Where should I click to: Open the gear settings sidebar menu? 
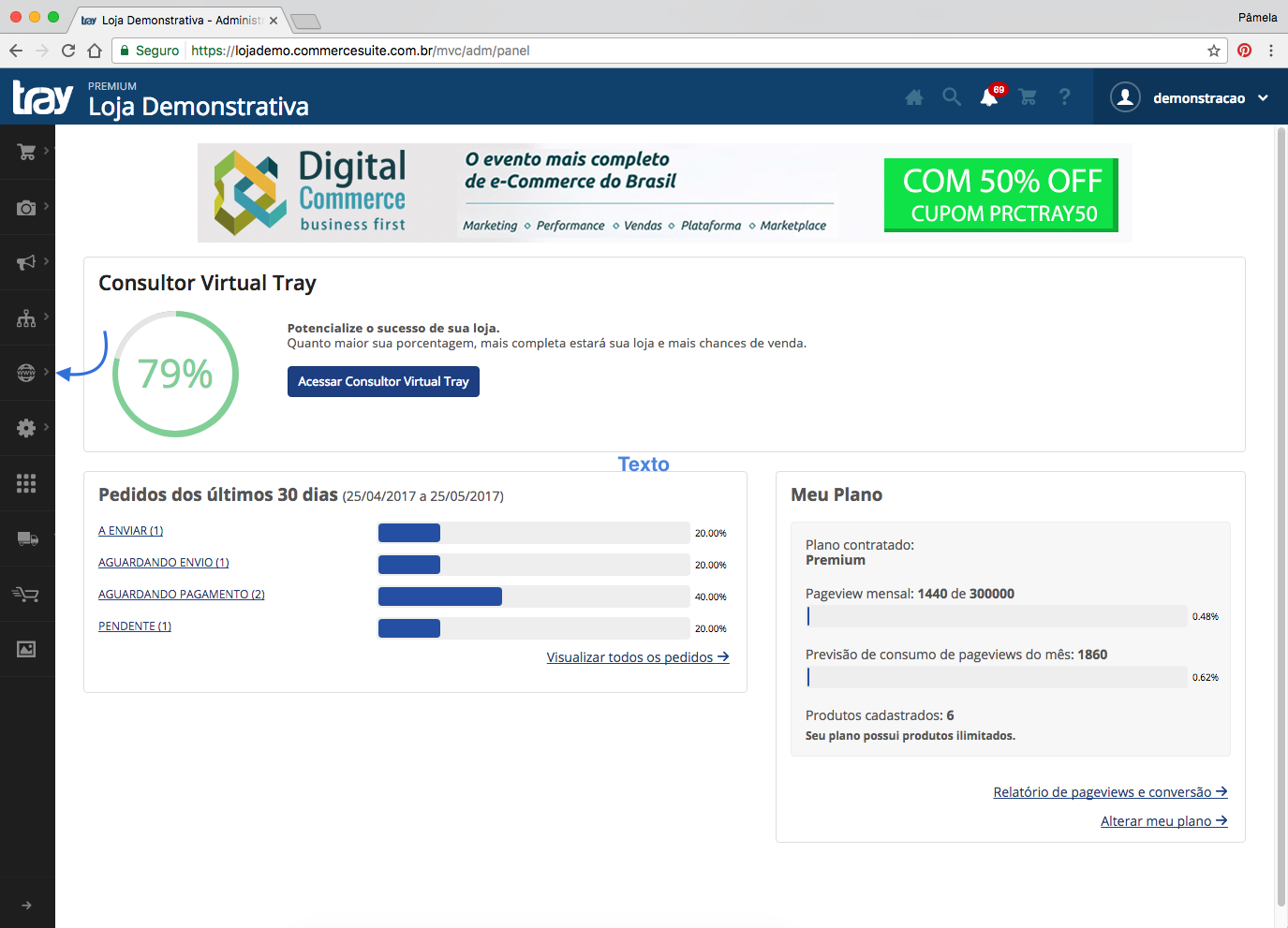[x=26, y=428]
